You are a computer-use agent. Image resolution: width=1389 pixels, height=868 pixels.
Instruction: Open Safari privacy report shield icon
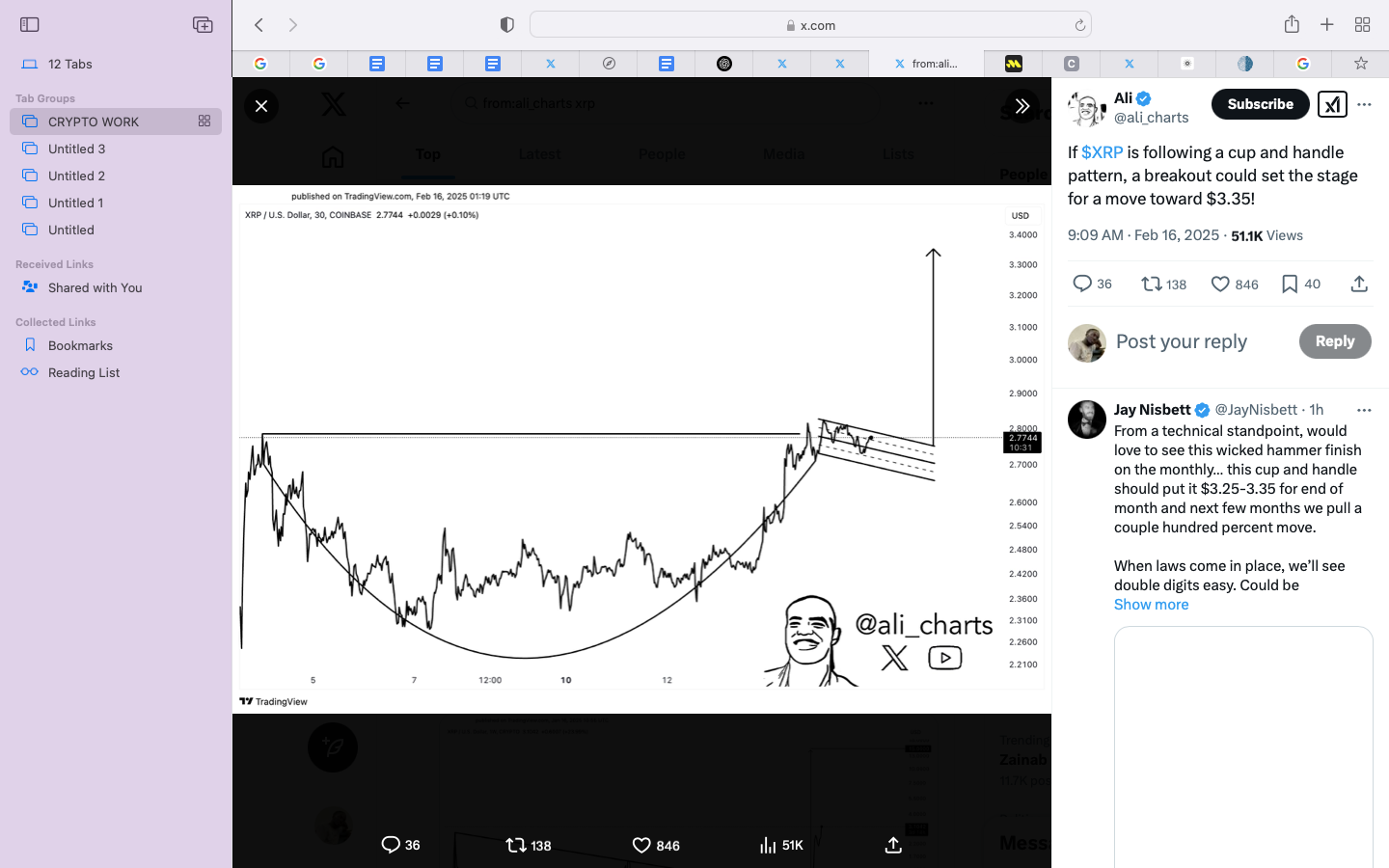pyautogui.click(x=507, y=25)
